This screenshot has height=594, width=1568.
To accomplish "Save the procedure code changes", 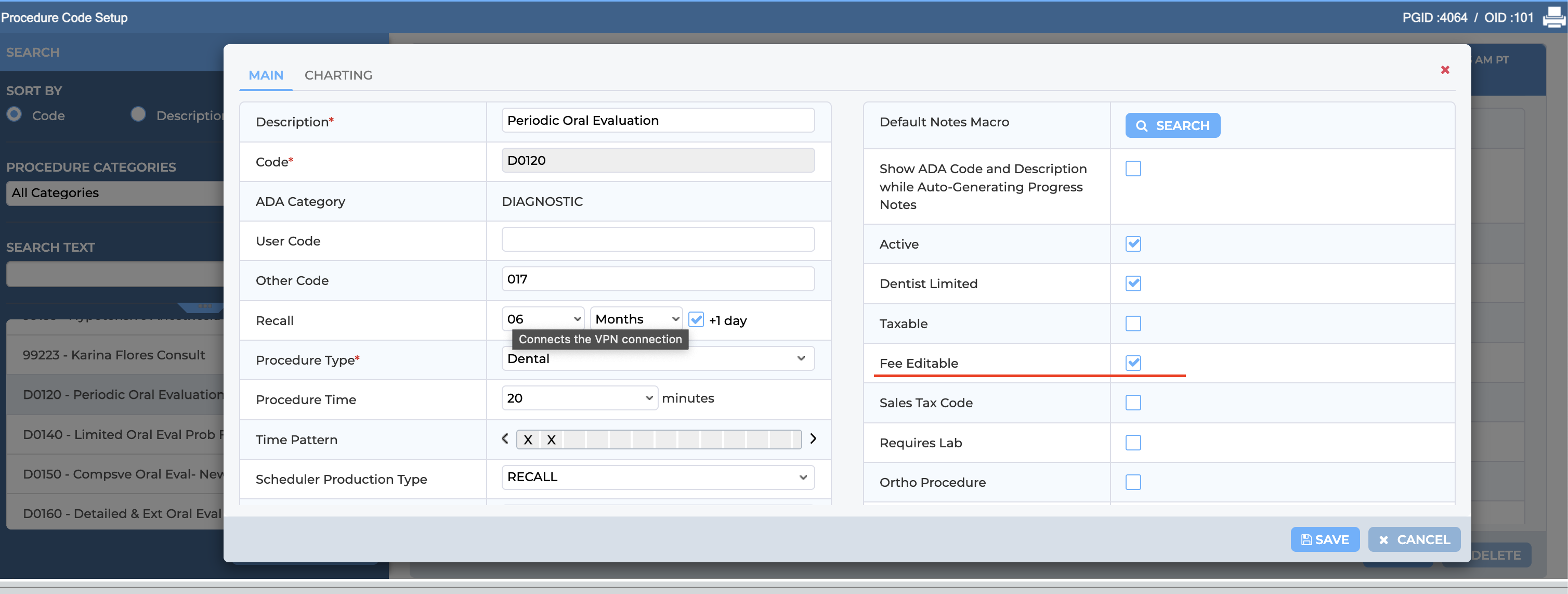I will pos(1325,539).
